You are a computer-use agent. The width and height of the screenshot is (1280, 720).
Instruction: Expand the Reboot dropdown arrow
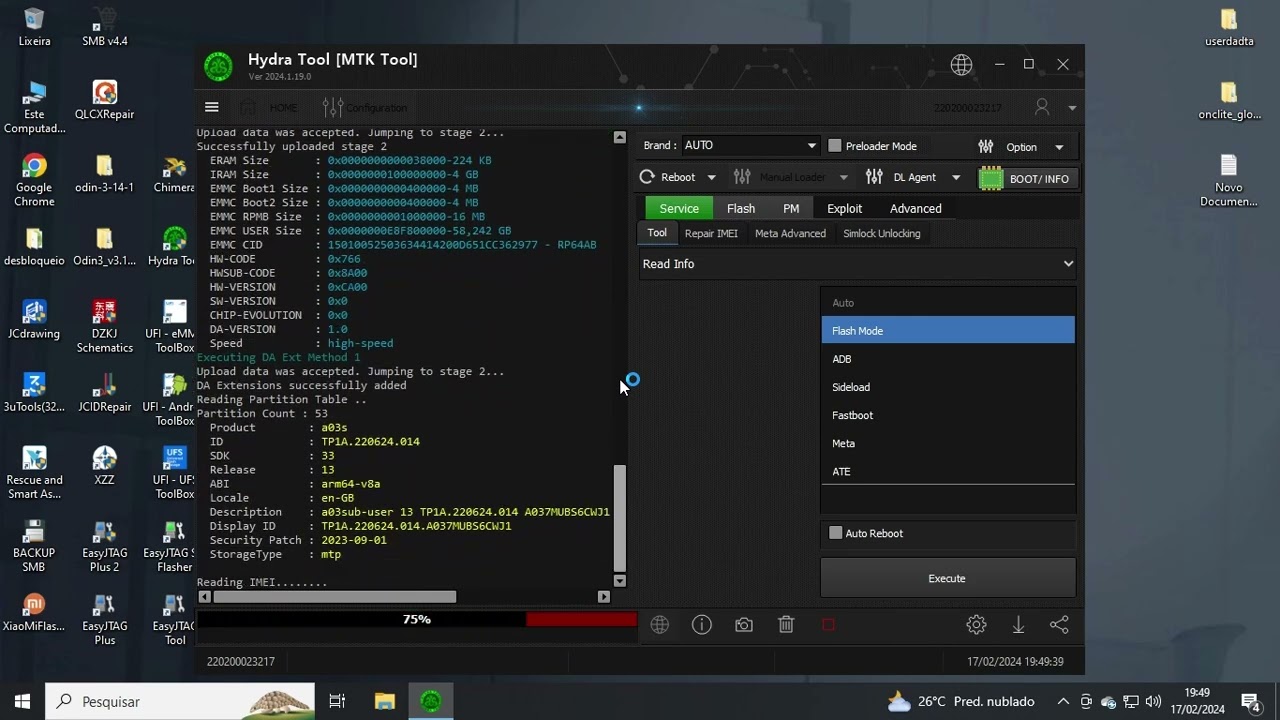[x=711, y=178]
